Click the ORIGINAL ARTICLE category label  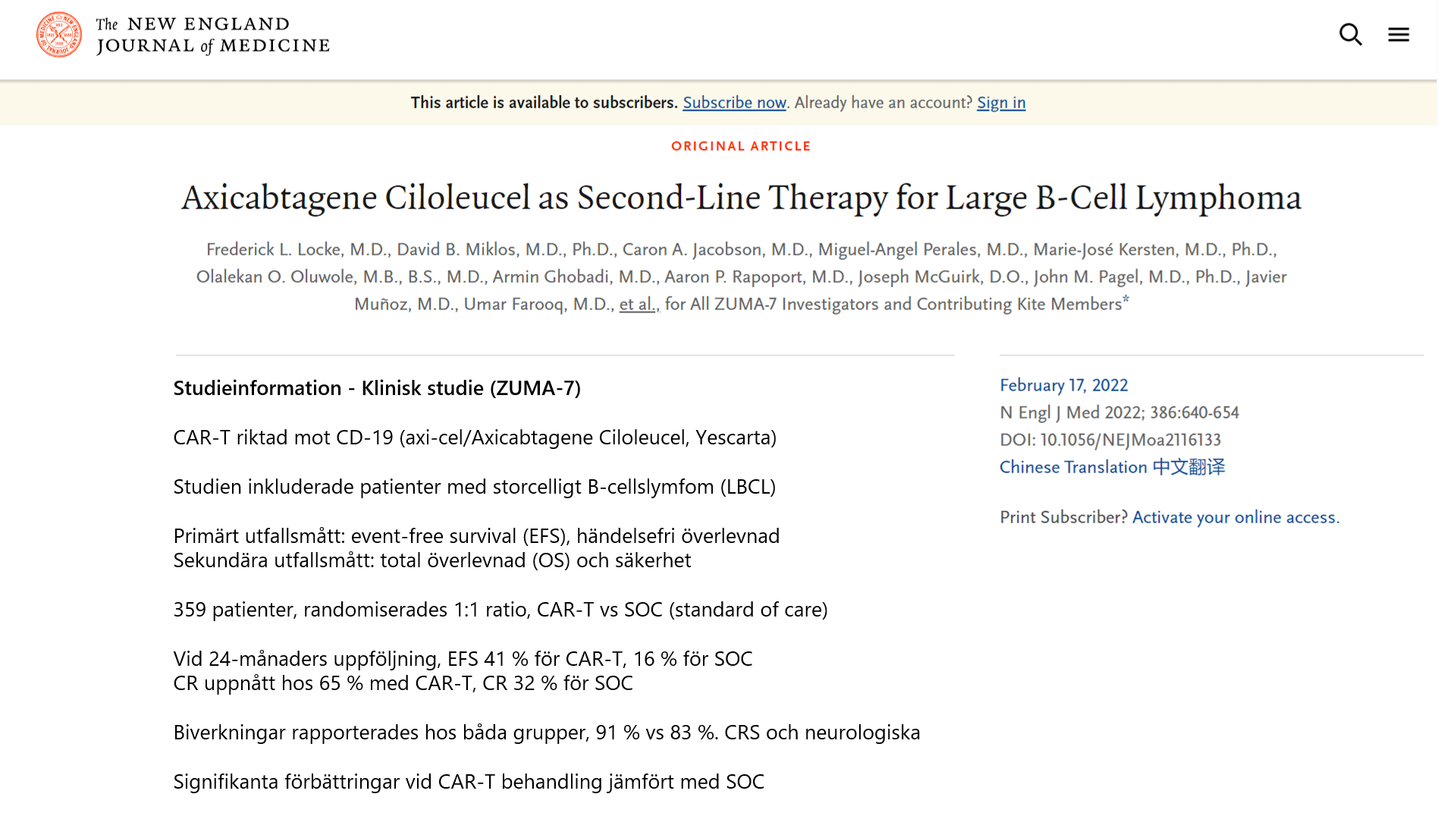(741, 146)
